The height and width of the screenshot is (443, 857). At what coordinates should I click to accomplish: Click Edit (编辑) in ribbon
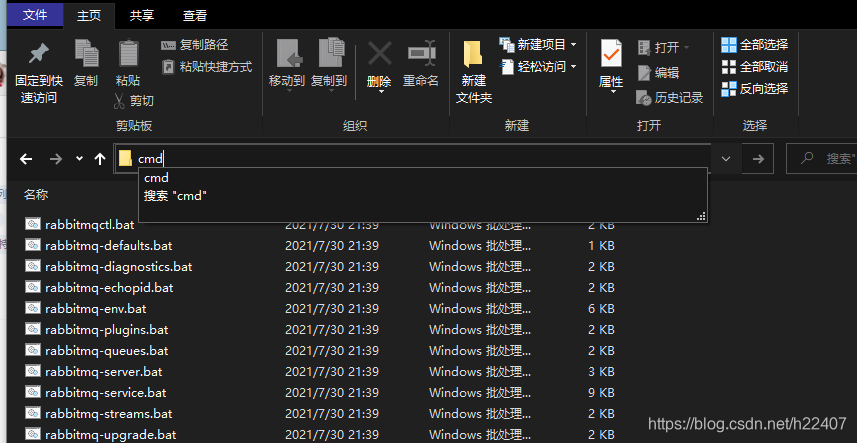(x=659, y=72)
